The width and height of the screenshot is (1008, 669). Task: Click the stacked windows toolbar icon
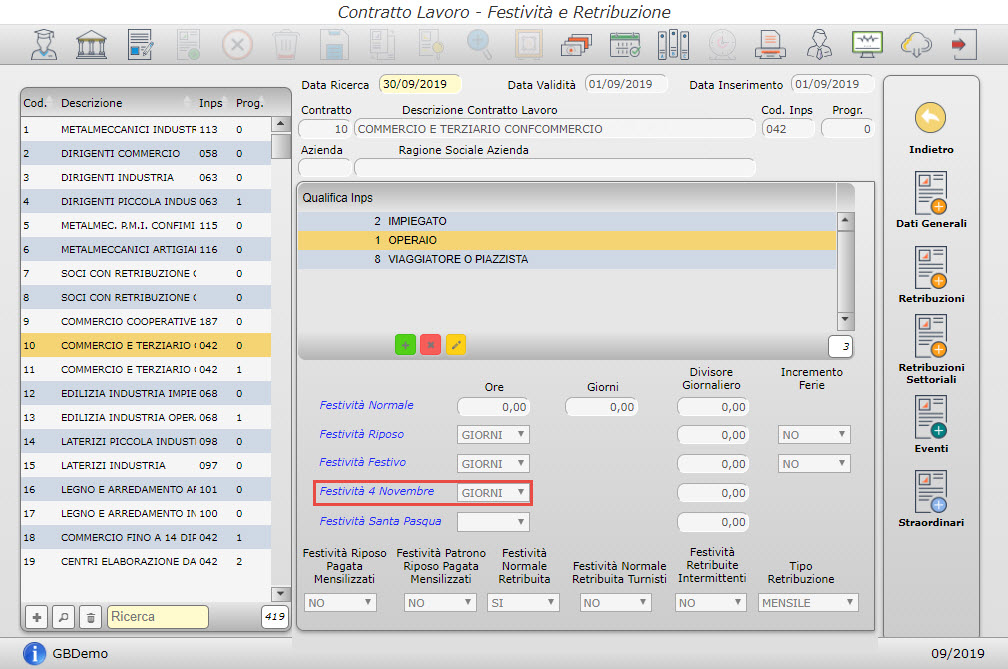[576, 45]
